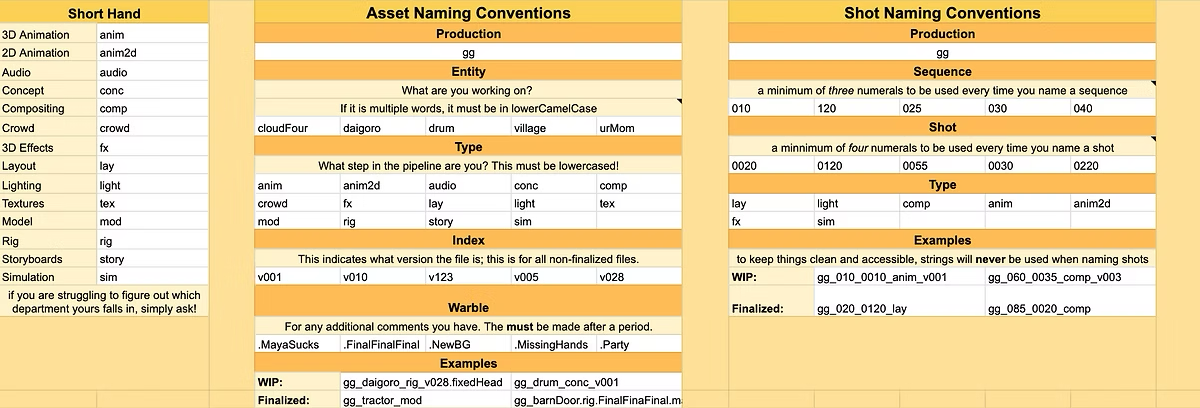Click the "v123" index cell
The width and height of the screenshot is (1200, 408).
[468, 277]
